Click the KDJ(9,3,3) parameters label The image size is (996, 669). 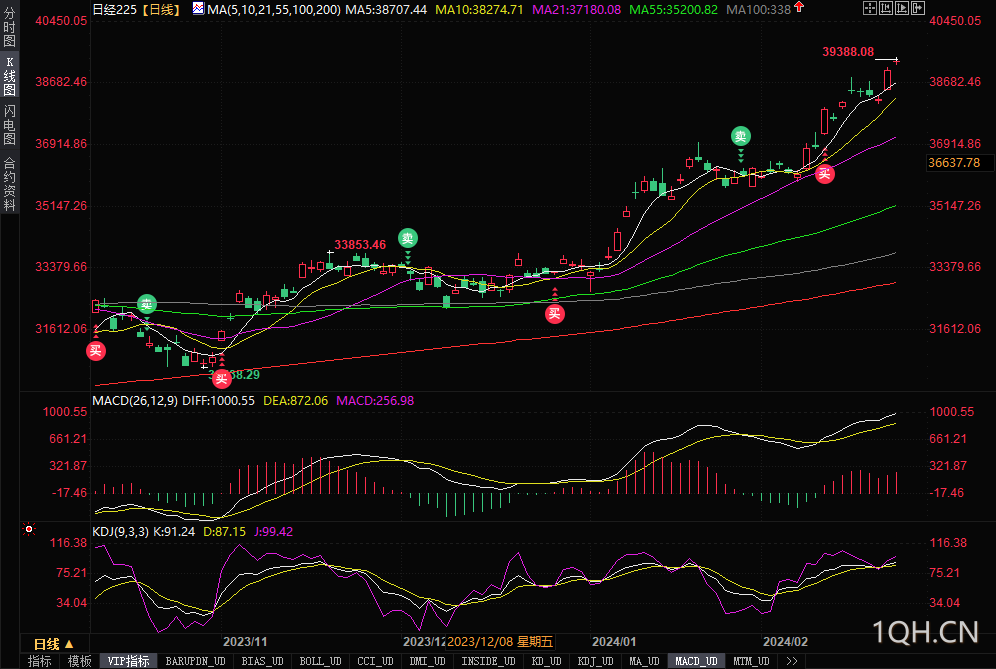tap(120, 532)
